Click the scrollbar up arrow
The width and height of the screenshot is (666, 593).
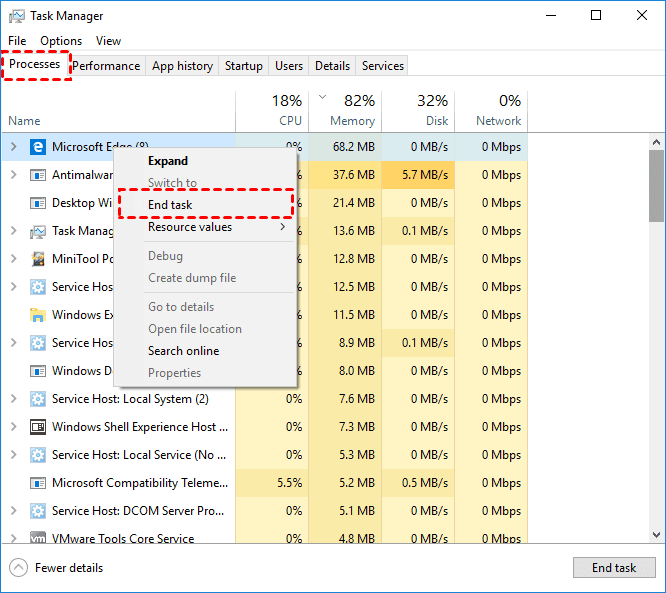[x=656, y=142]
